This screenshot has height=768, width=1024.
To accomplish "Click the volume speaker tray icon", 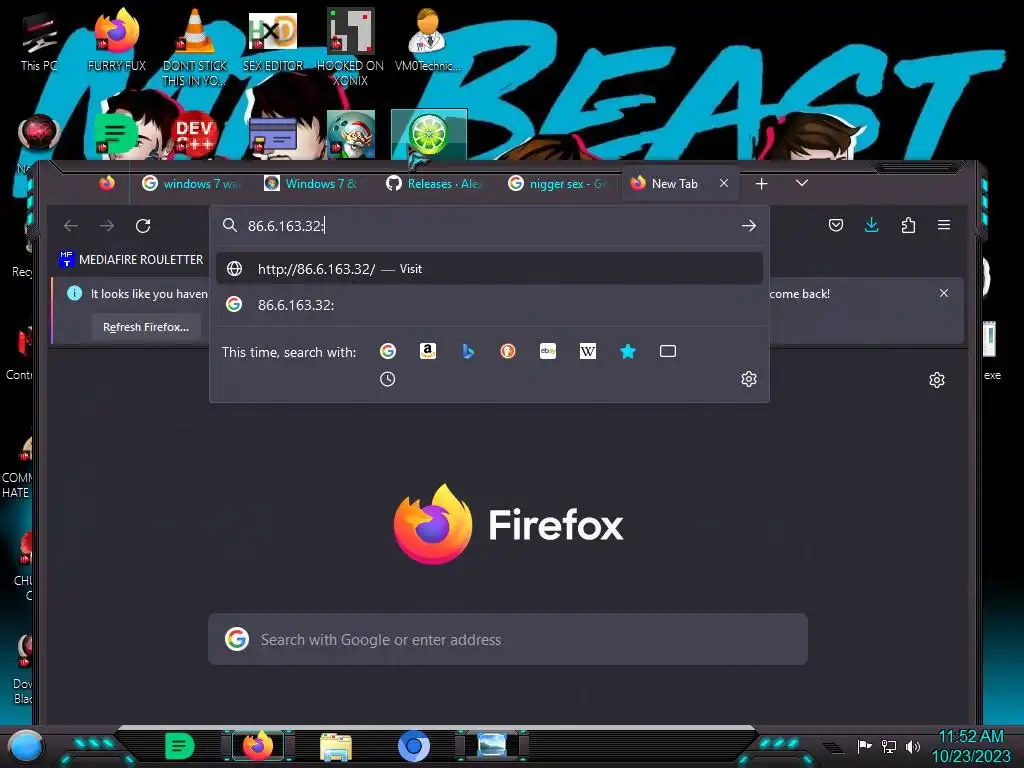I will point(912,746).
